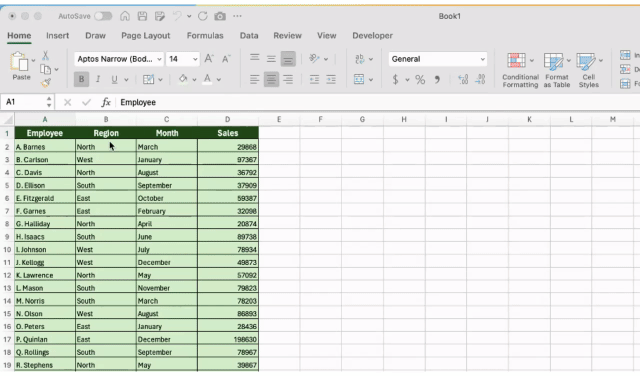
Task: Toggle Italic formatting
Action: coord(98,79)
